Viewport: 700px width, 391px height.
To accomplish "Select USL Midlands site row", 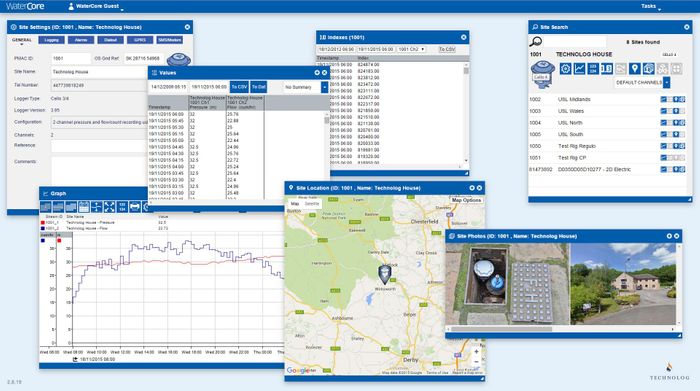I will (608, 100).
